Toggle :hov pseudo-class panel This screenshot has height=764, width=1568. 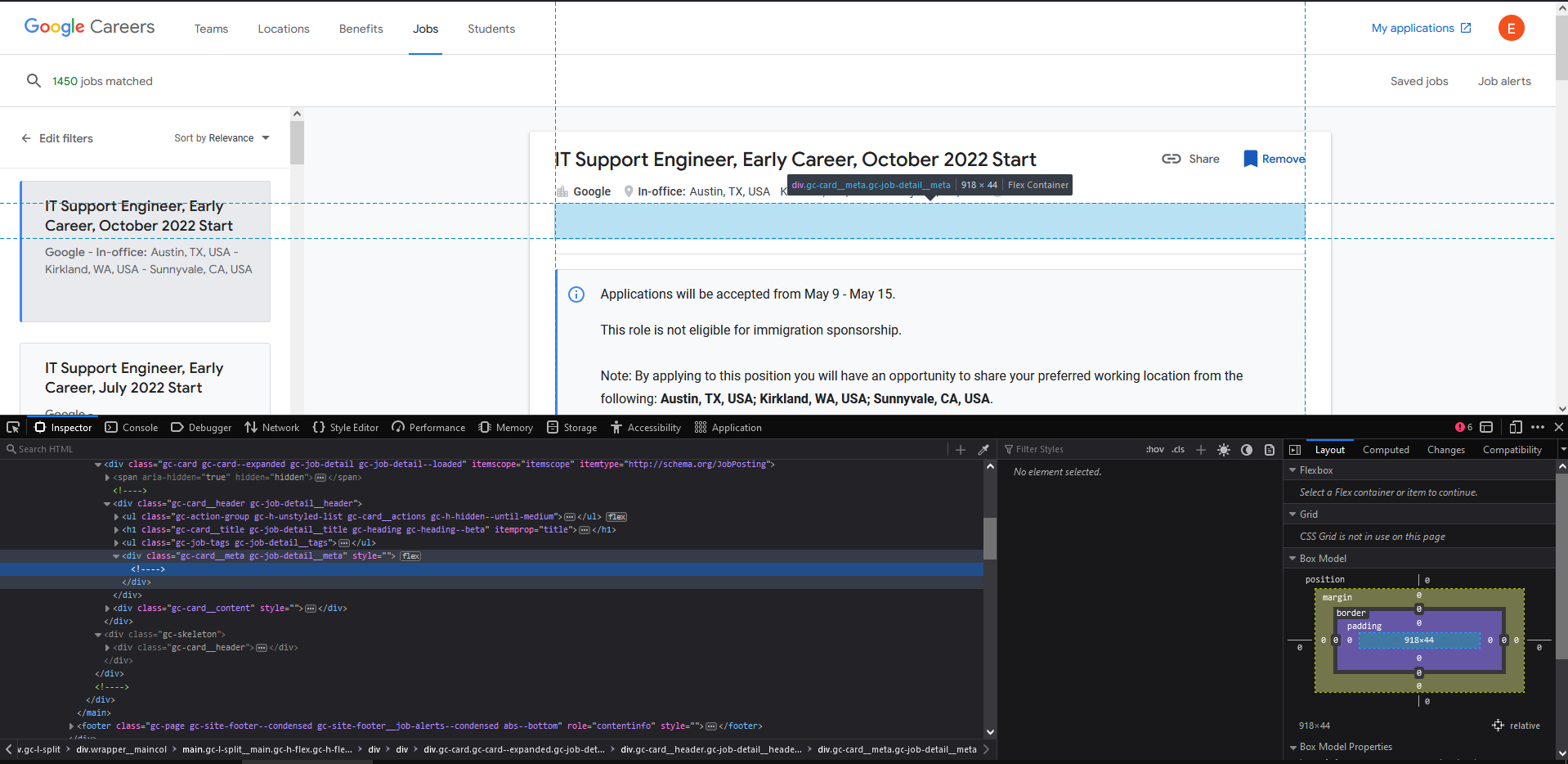coord(1154,449)
